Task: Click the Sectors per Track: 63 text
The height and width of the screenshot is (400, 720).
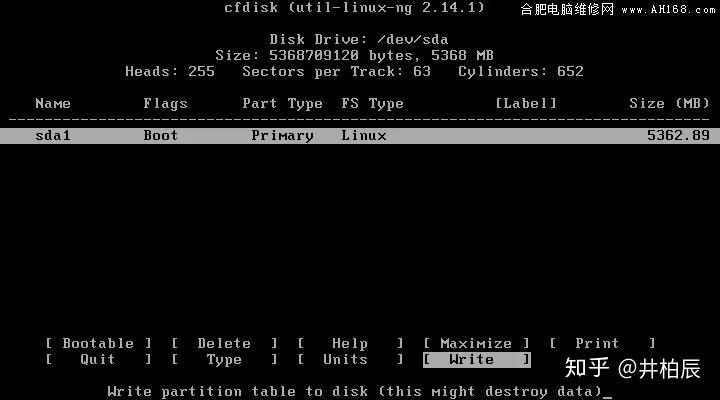Action: click(x=337, y=71)
